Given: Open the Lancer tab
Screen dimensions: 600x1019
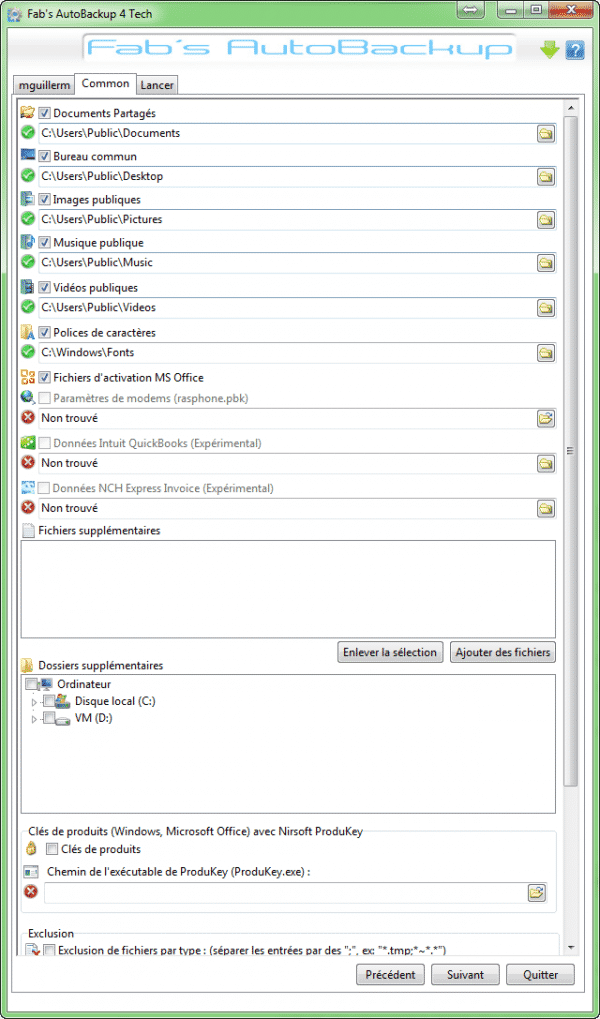Looking at the screenshot, I should 157,85.
